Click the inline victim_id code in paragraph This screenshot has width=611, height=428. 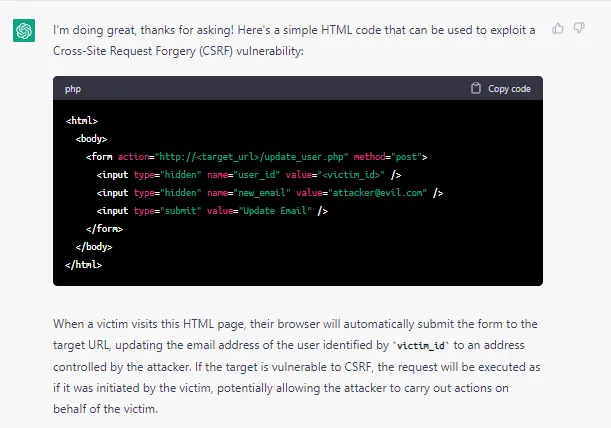click(x=421, y=345)
